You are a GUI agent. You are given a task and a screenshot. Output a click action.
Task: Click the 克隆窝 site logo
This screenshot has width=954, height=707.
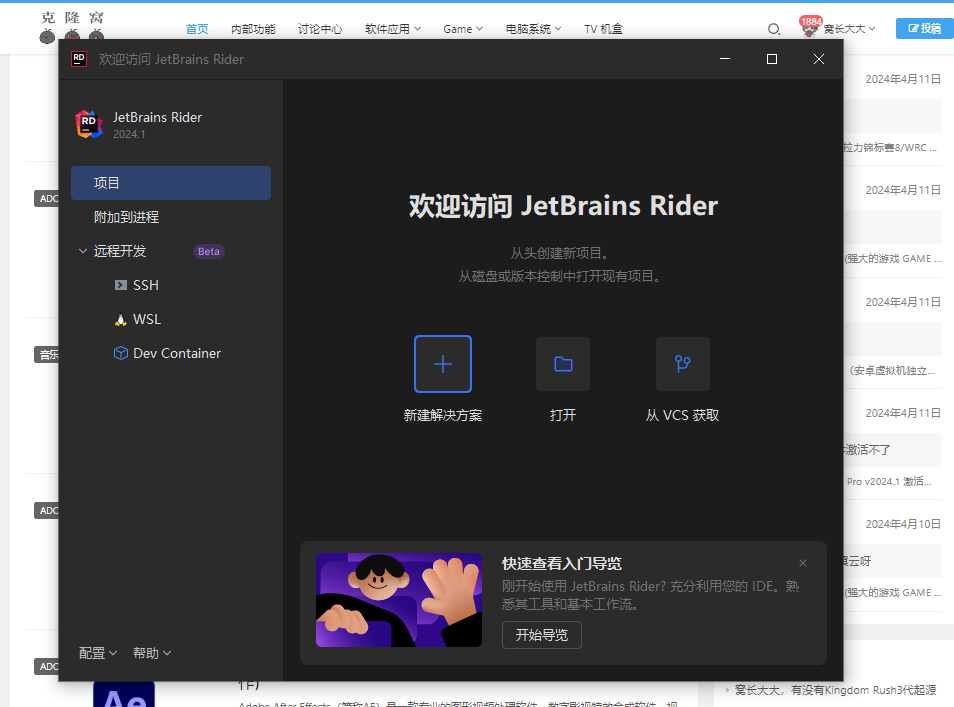[x=72, y=27]
